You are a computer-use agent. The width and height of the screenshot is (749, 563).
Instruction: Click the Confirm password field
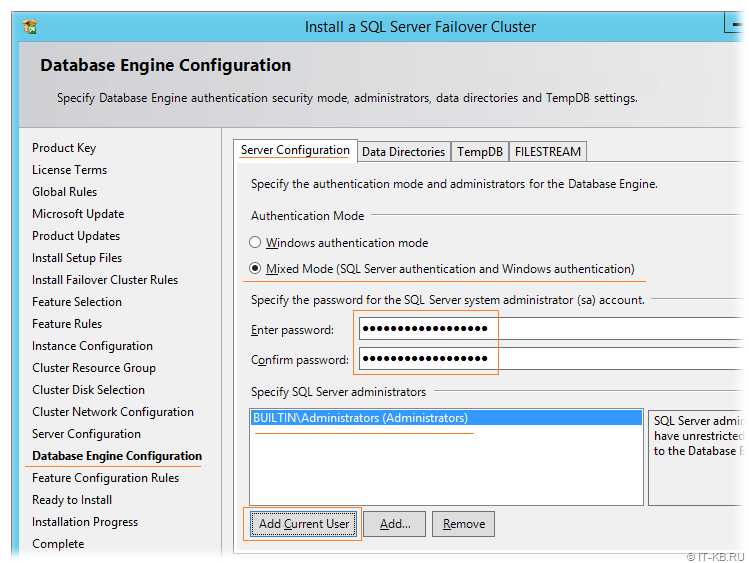pos(550,359)
